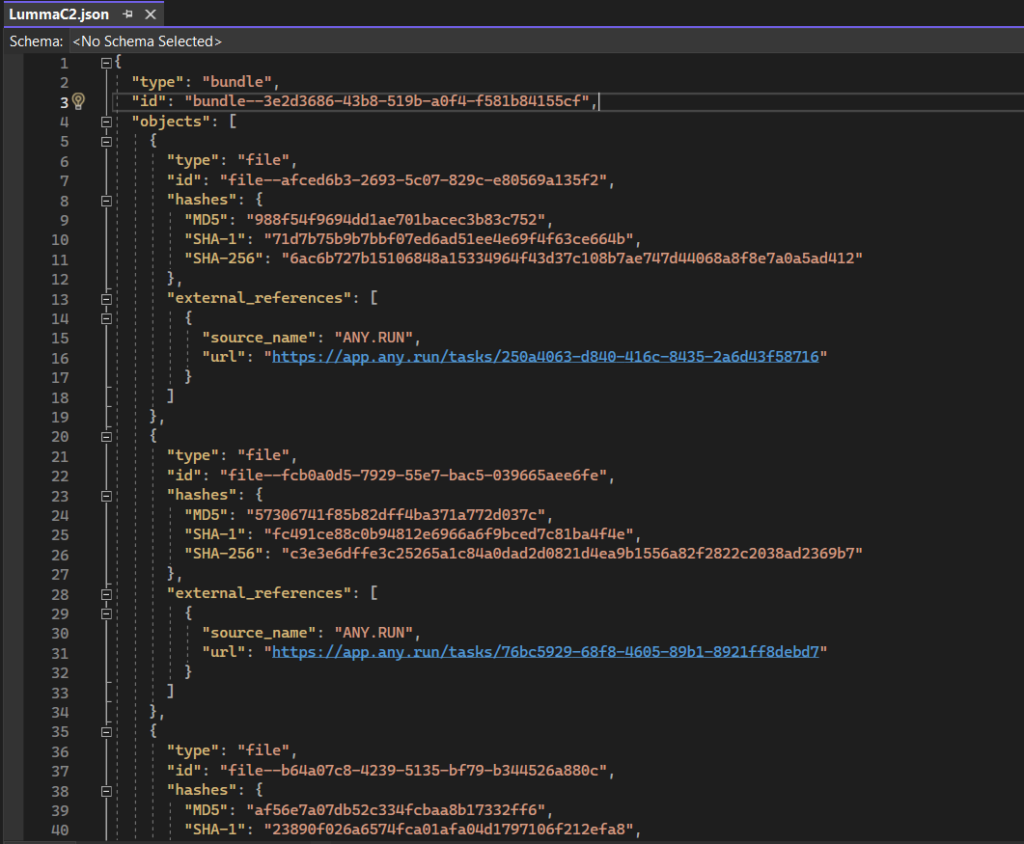
Task: Click line number 25 in the gutter
Action: (59, 533)
